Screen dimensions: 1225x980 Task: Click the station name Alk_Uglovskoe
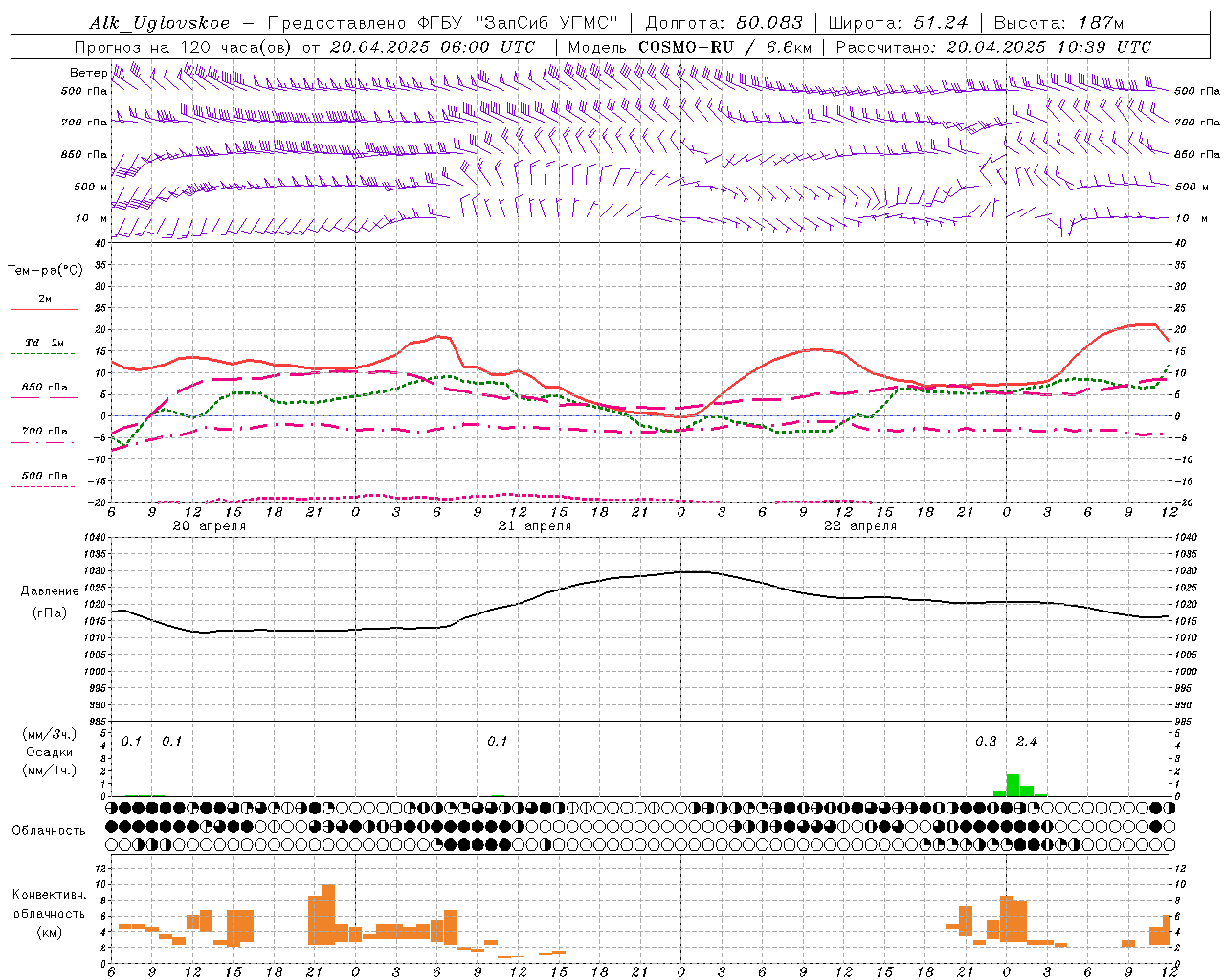(160, 23)
